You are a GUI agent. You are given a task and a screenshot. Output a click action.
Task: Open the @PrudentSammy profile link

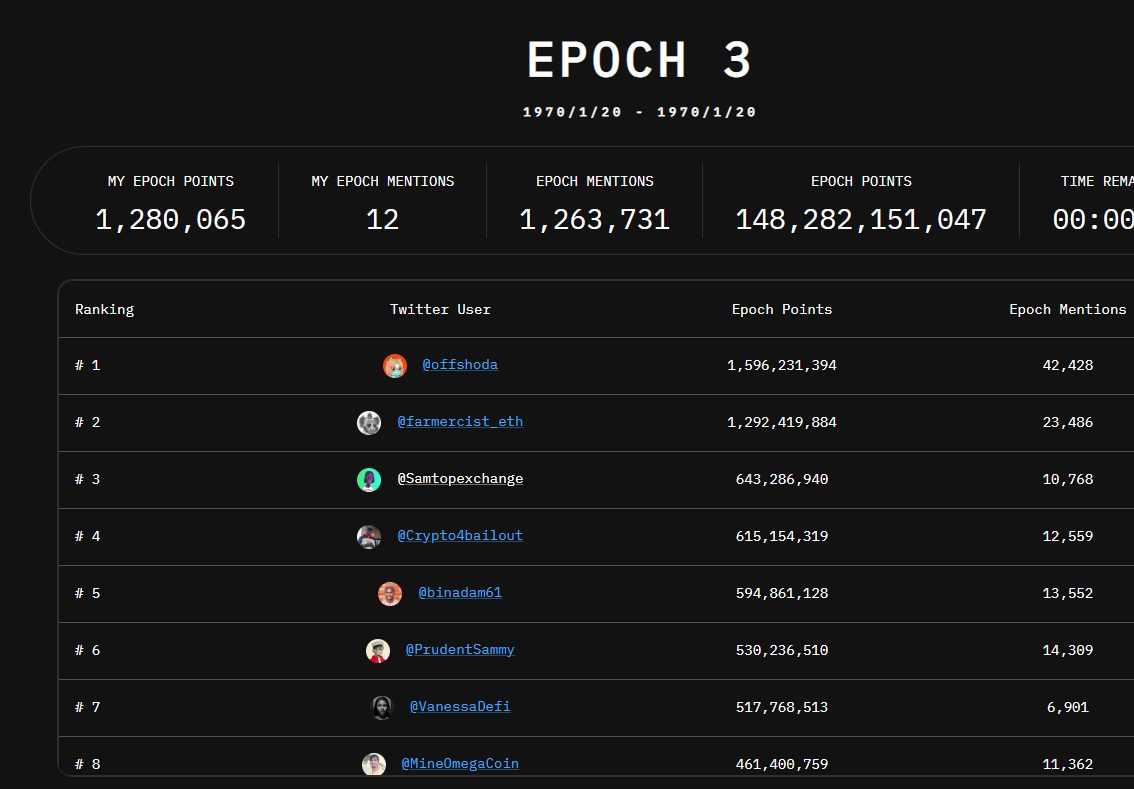[x=460, y=649]
